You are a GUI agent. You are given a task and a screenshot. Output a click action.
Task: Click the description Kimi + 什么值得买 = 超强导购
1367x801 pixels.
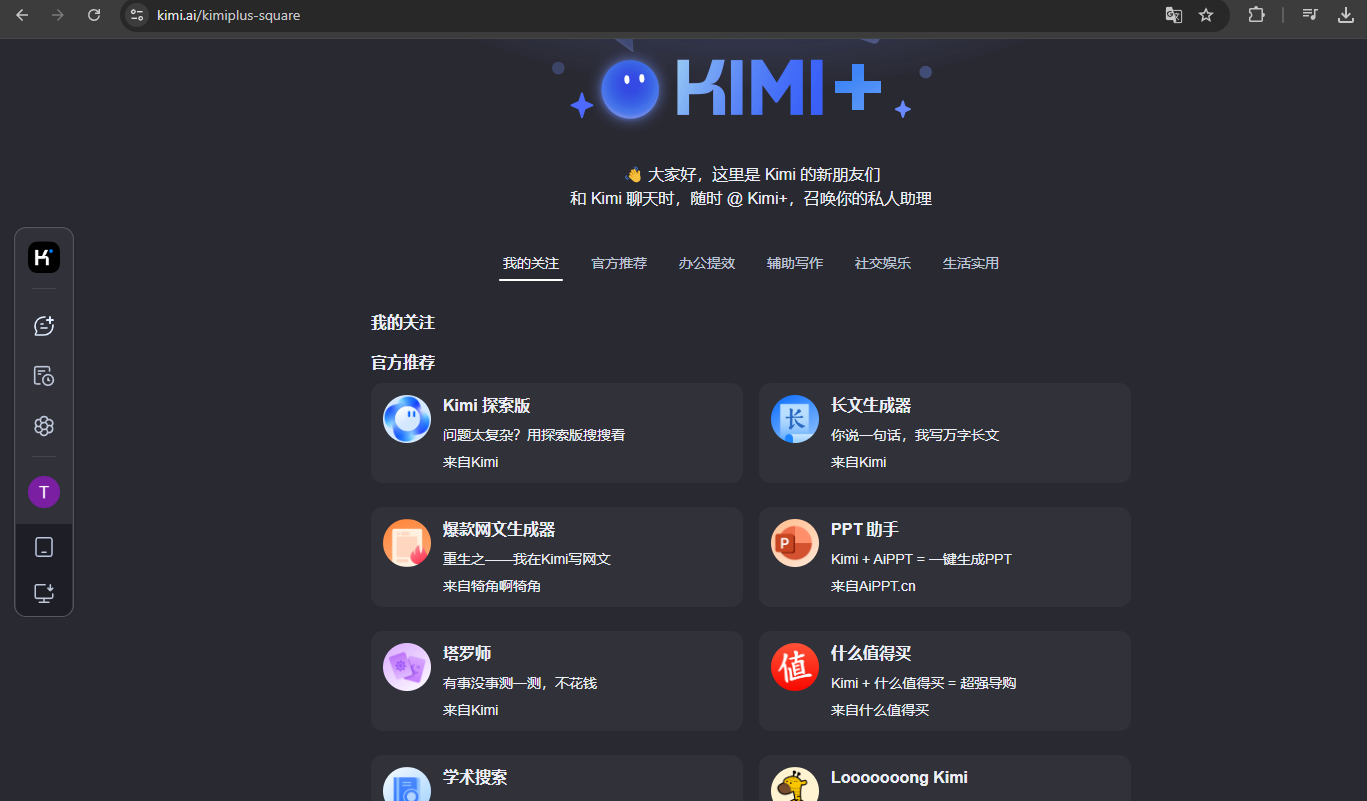pos(924,683)
